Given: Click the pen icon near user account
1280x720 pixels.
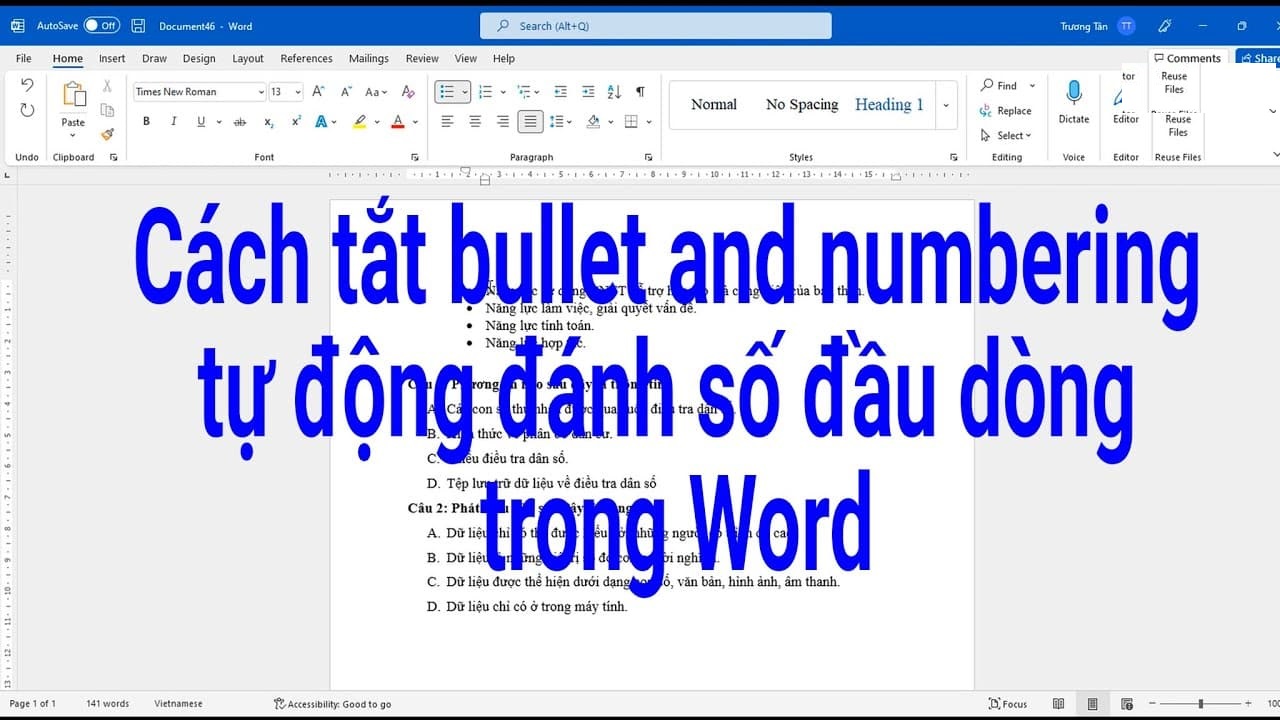Looking at the screenshot, I should coord(1164,26).
